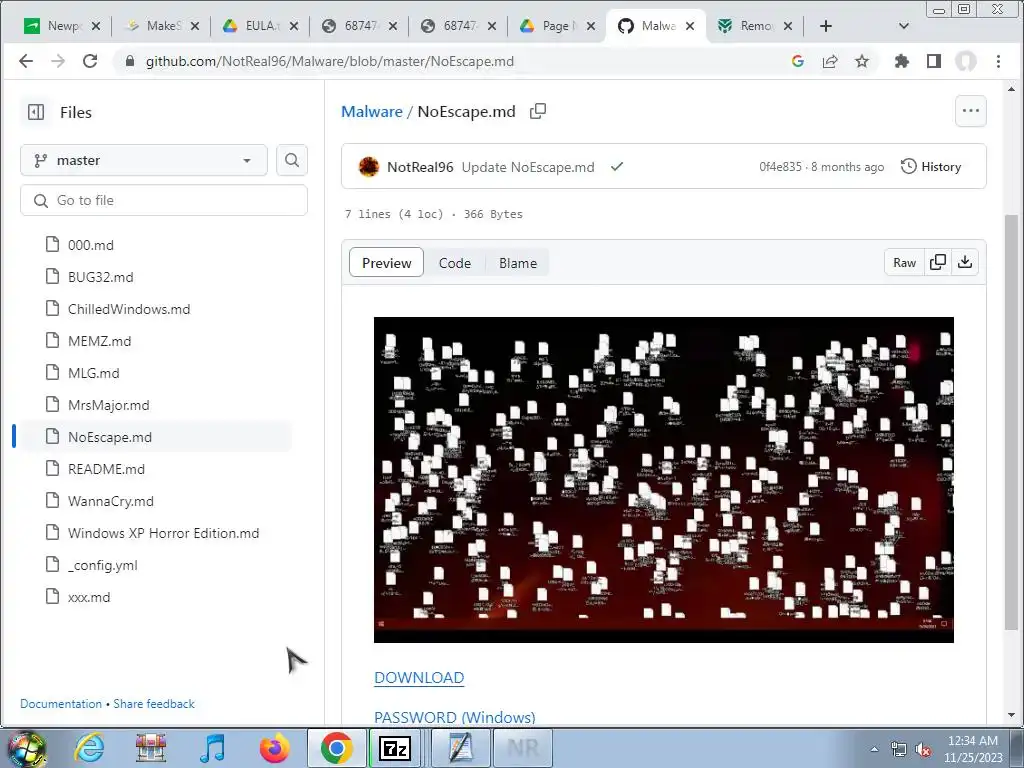This screenshot has width=1024, height=768.
Task: Click PASSWORD (Windows) link
Action: coord(455,717)
